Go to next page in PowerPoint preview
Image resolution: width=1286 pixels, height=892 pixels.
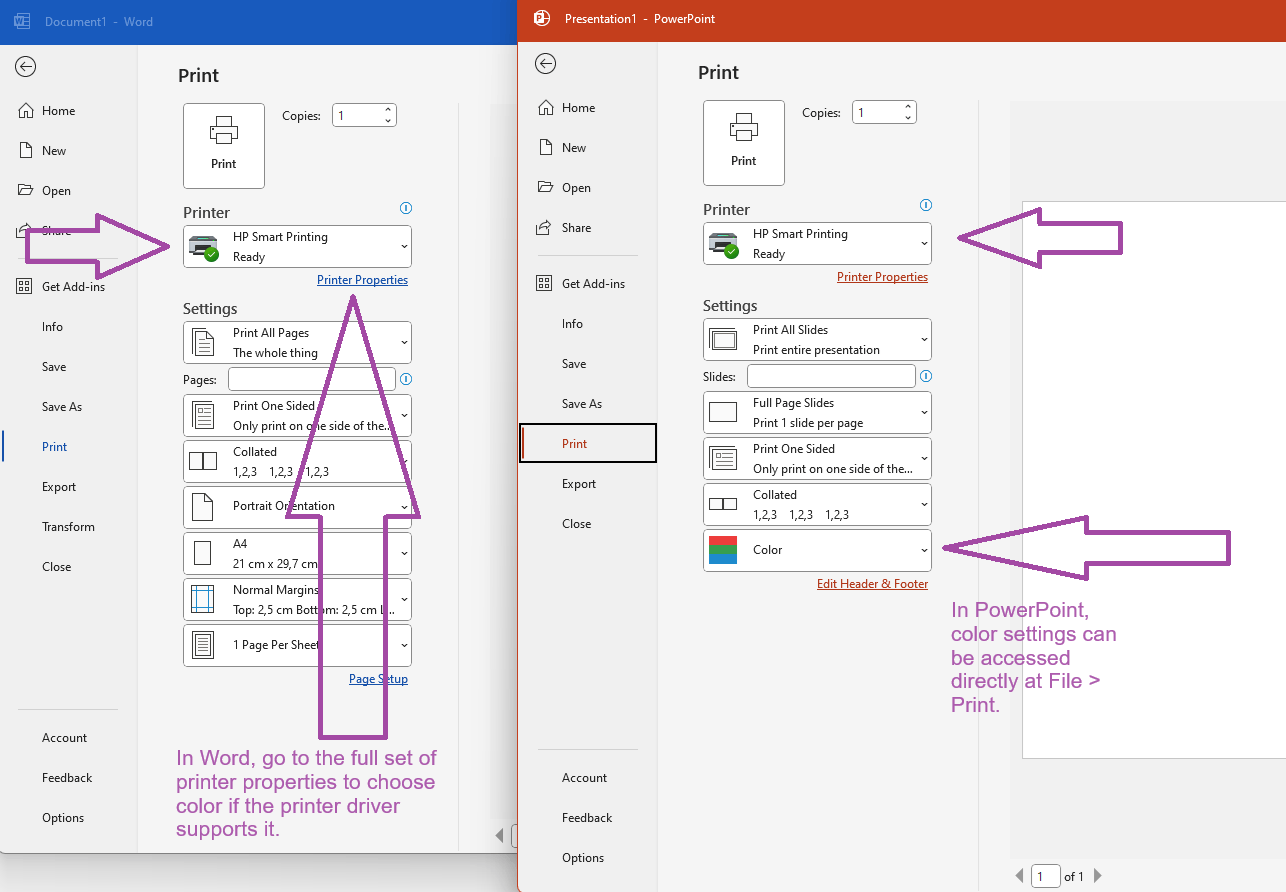click(1097, 876)
